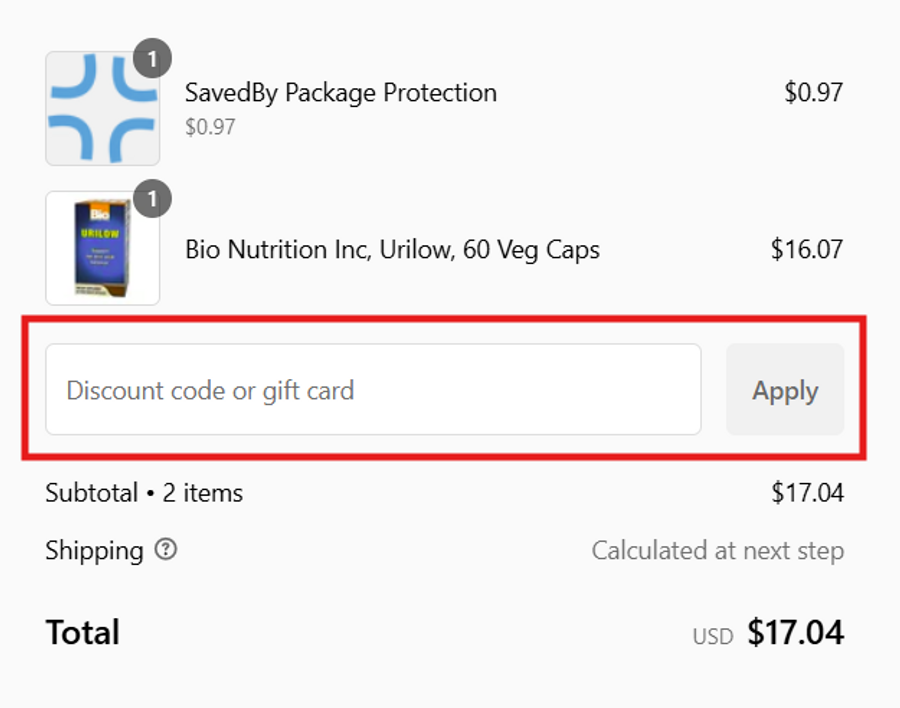Image resolution: width=900 pixels, height=708 pixels.
Task: Click the '2 items' count text
Action: pos(204,493)
